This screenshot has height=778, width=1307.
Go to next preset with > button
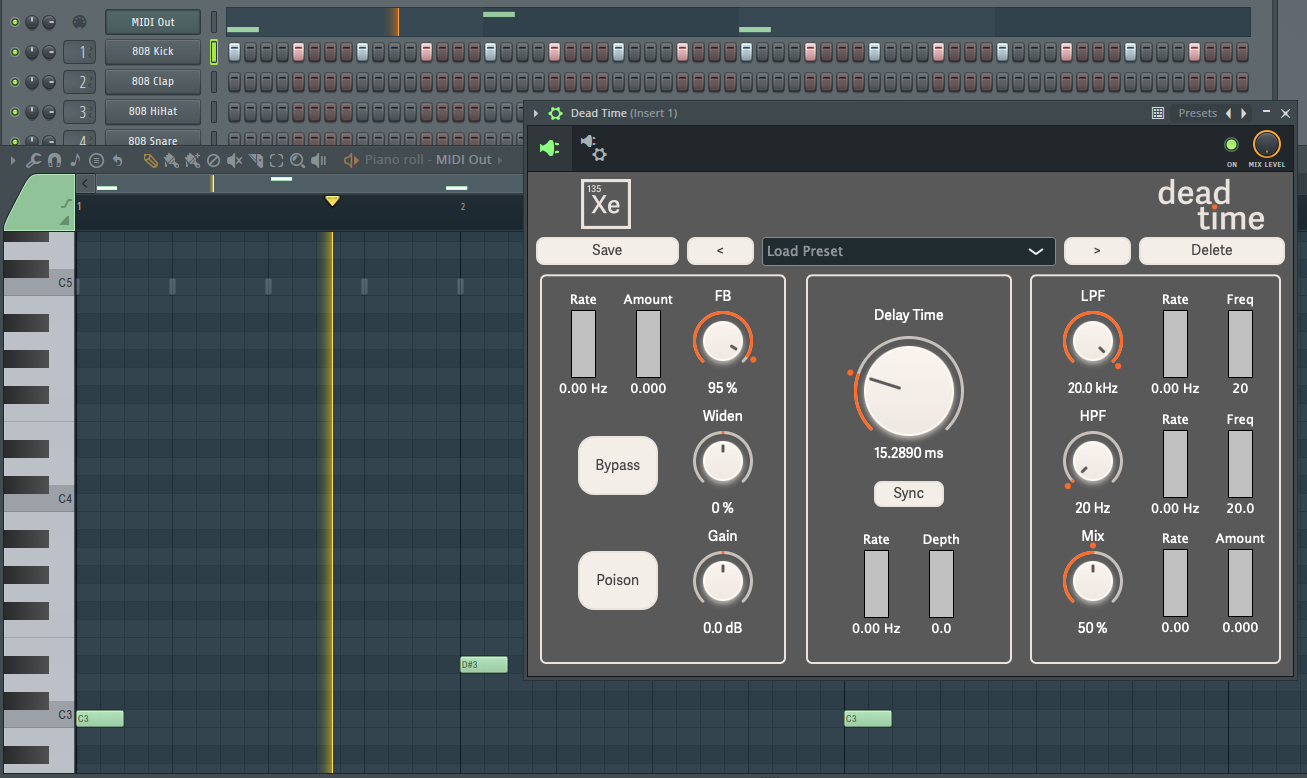click(x=1097, y=251)
